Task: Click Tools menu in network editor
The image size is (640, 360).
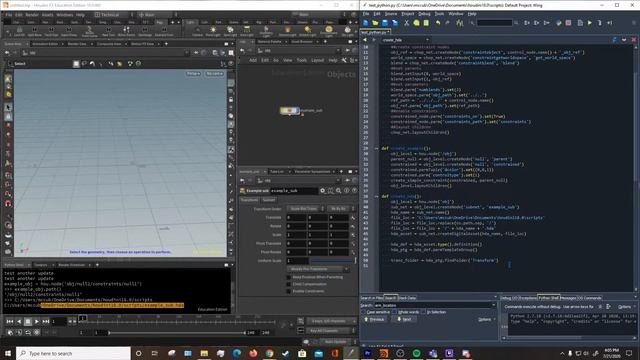Action: [302, 60]
